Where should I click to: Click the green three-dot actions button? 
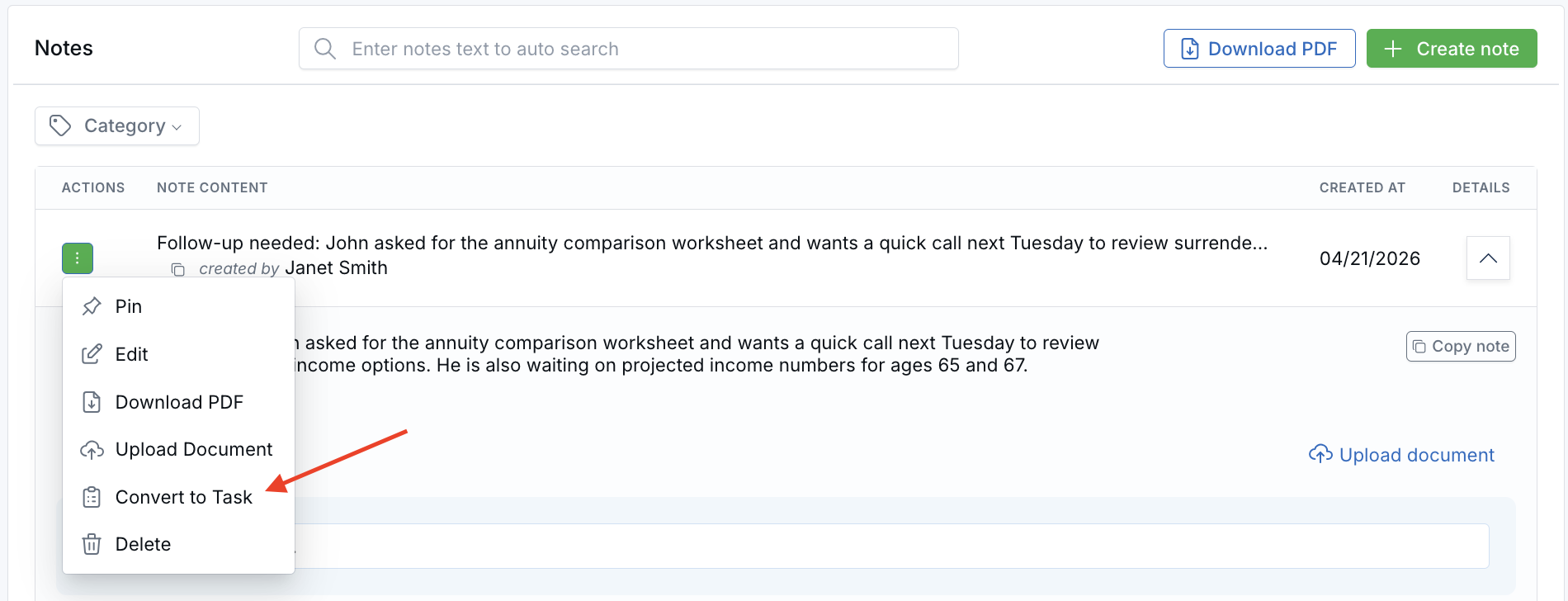tap(78, 258)
